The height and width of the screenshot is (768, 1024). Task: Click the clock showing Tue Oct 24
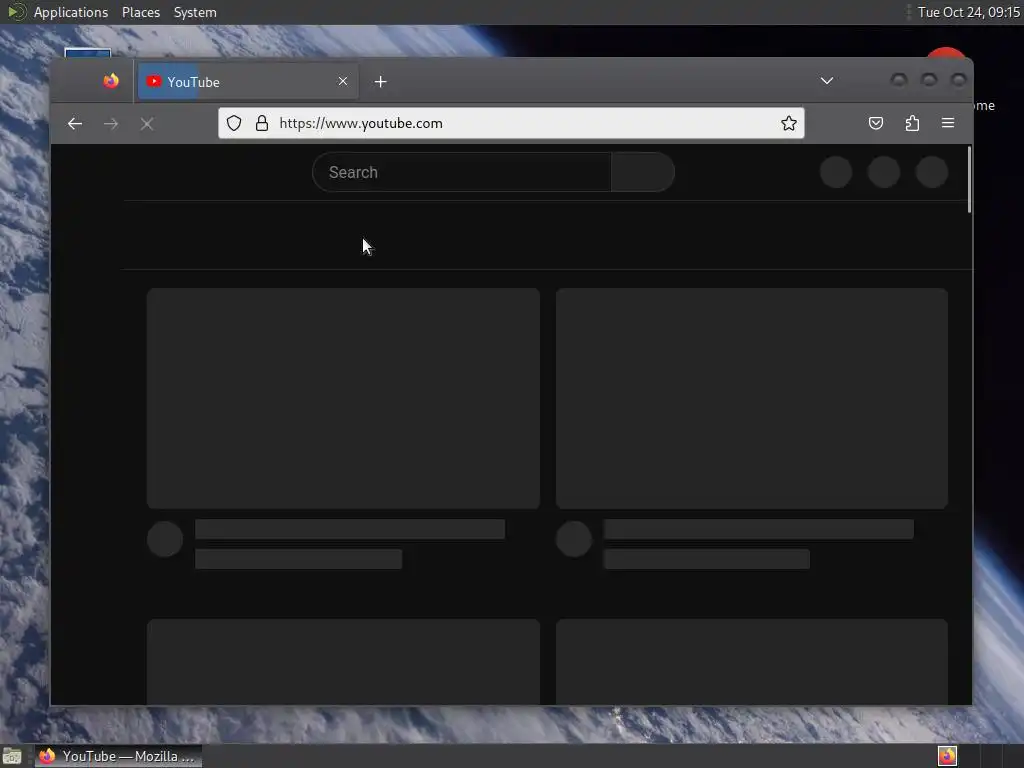(x=968, y=12)
